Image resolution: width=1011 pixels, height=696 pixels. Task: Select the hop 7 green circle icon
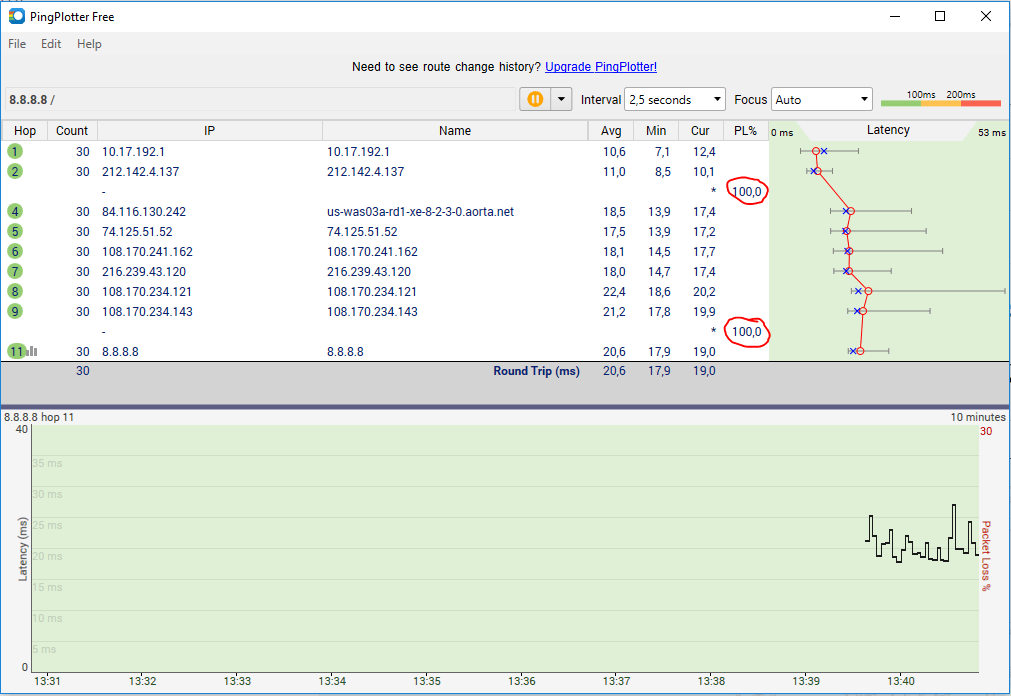(15, 272)
